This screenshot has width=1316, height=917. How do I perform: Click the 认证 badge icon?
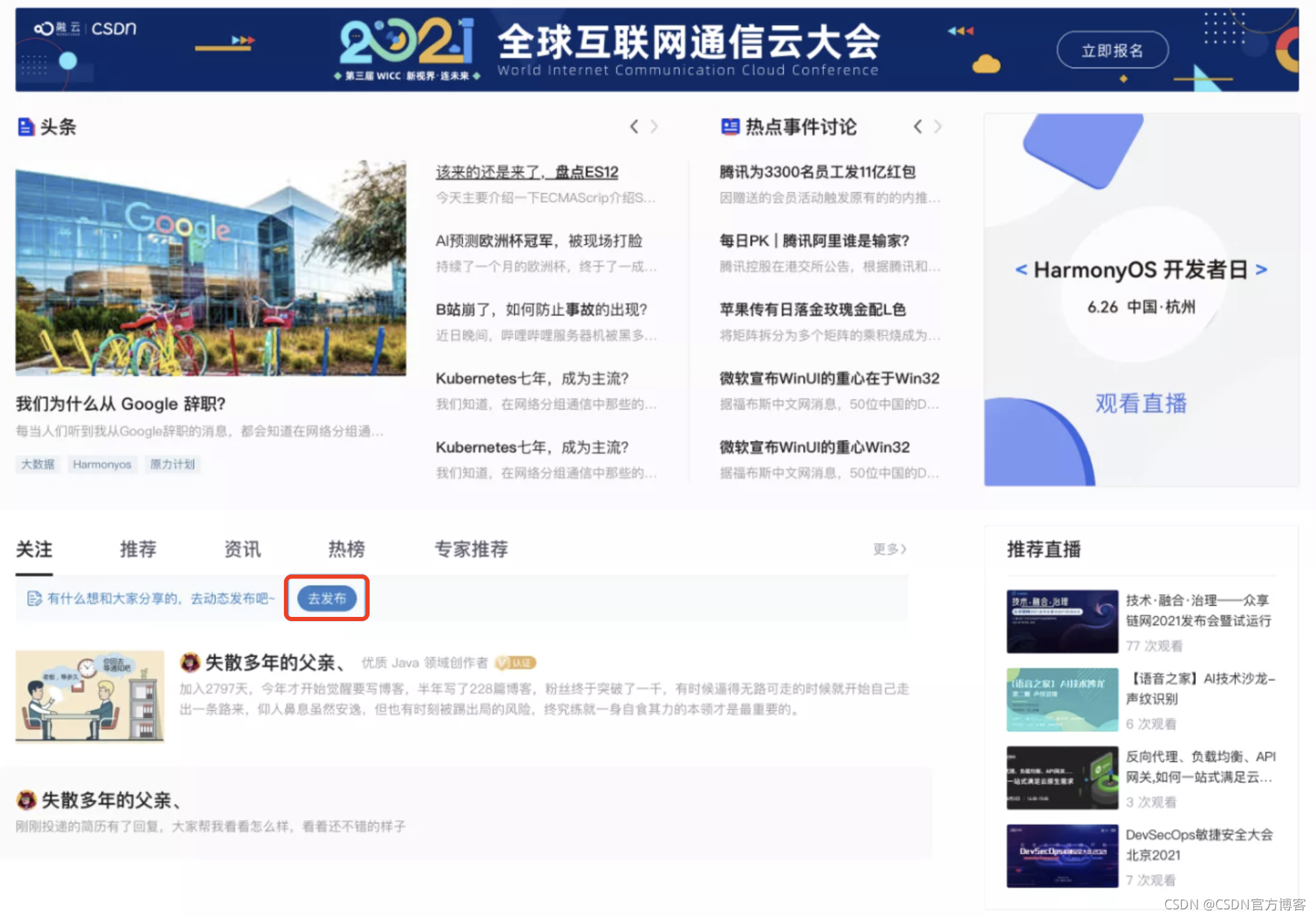tap(516, 663)
